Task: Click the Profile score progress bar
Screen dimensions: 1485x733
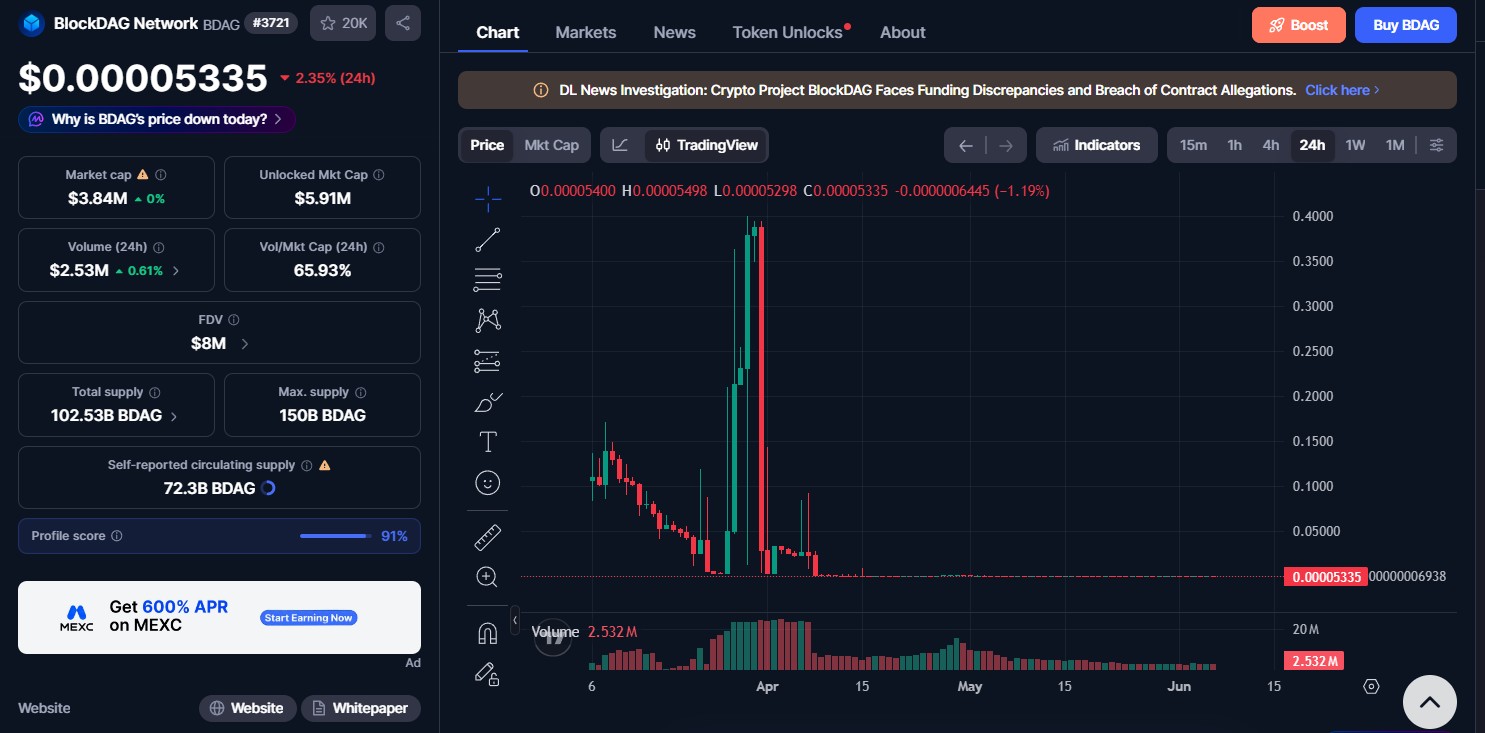Action: [336, 536]
